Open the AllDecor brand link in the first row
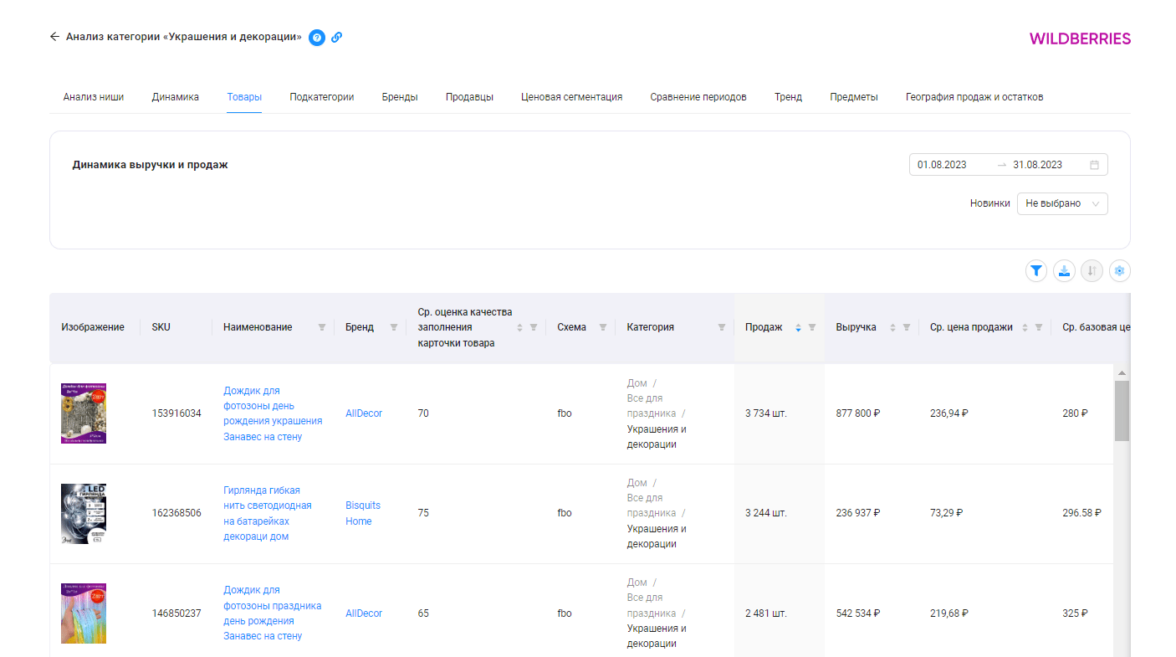 (364, 413)
